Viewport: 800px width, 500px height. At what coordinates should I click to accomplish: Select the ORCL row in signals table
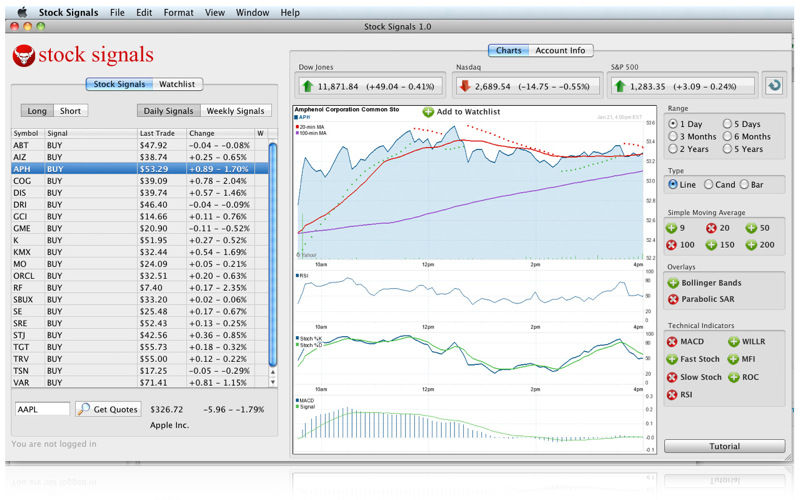click(x=140, y=276)
